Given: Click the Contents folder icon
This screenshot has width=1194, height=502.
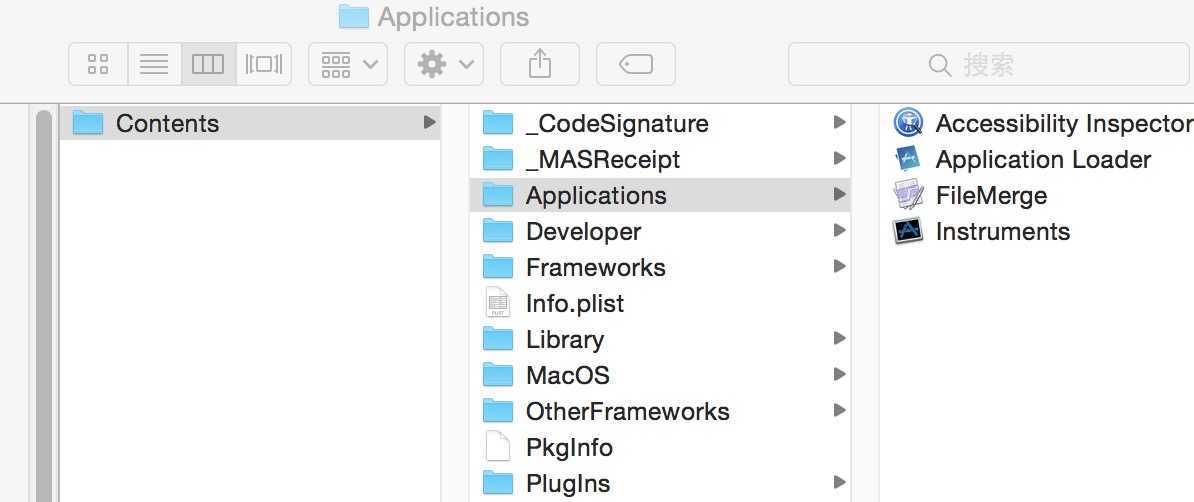Looking at the screenshot, I should point(88,122).
